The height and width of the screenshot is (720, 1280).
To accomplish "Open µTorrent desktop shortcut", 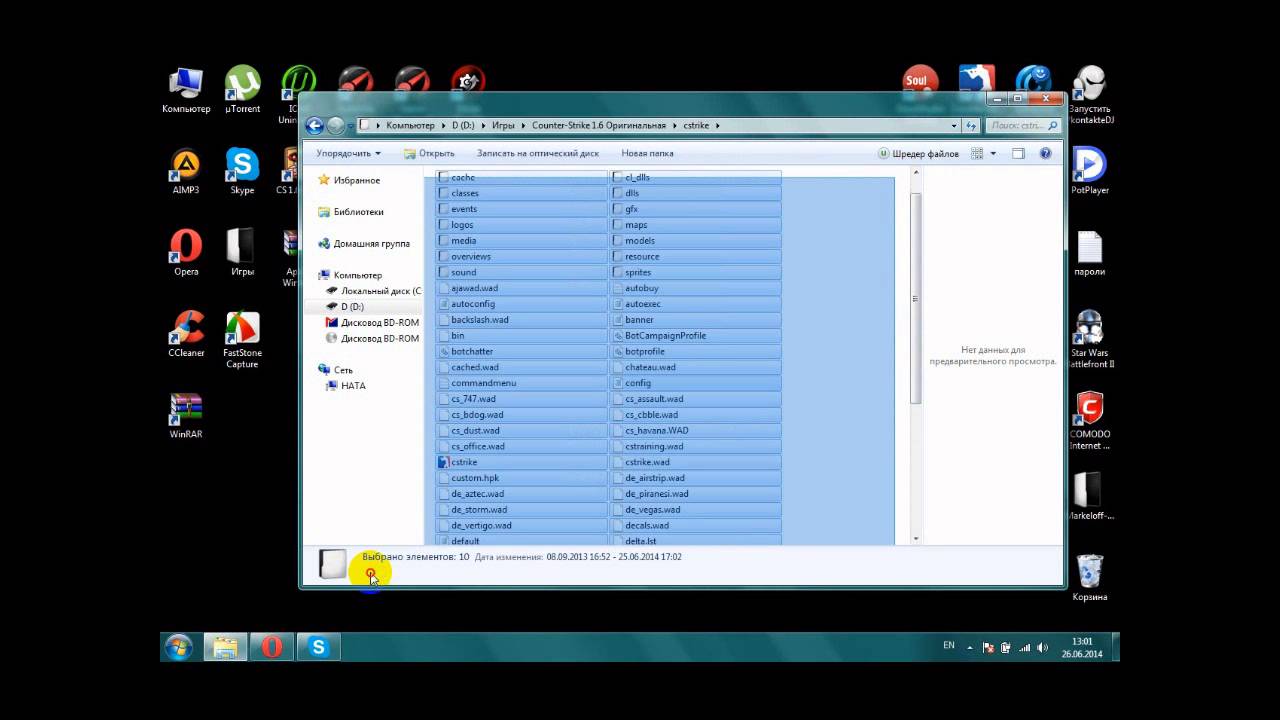I will point(242,90).
